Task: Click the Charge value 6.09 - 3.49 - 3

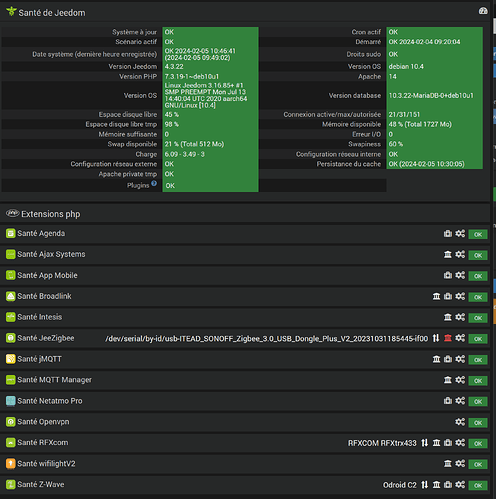Action: 185,154
